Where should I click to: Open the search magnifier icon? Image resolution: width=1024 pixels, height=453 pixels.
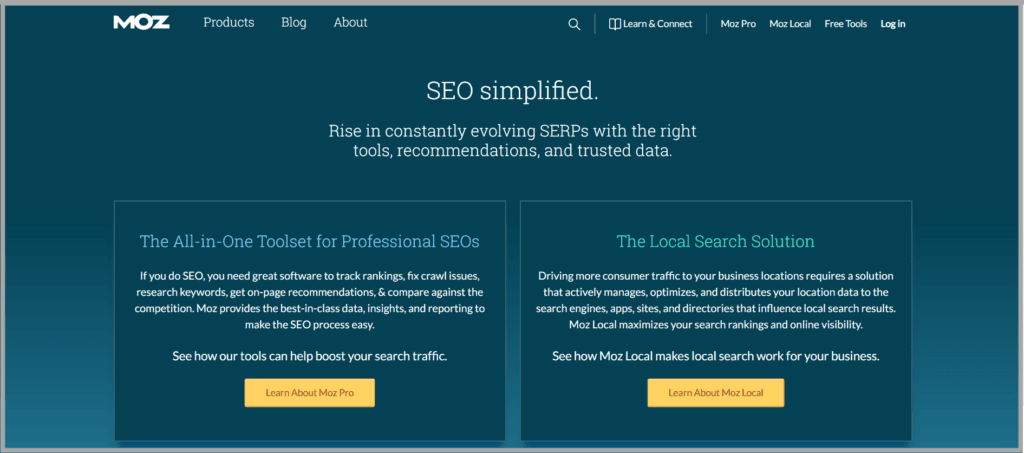tap(574, 24)
